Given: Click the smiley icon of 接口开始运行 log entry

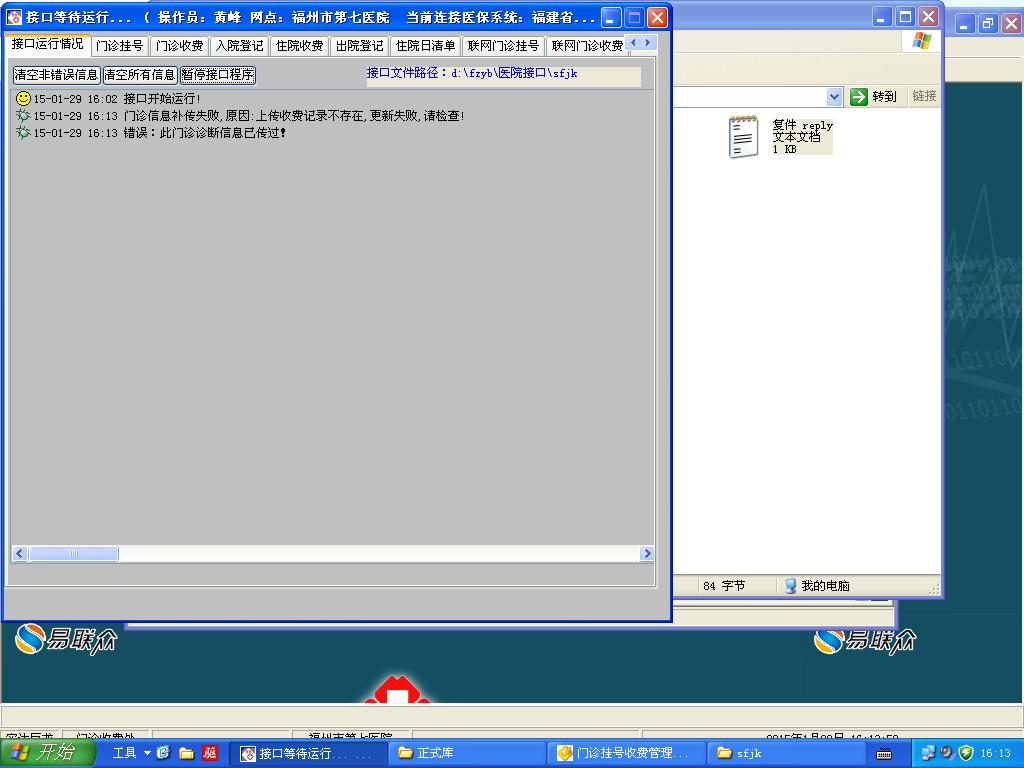Looking at the screenshot, I should [x=23, y=99].
